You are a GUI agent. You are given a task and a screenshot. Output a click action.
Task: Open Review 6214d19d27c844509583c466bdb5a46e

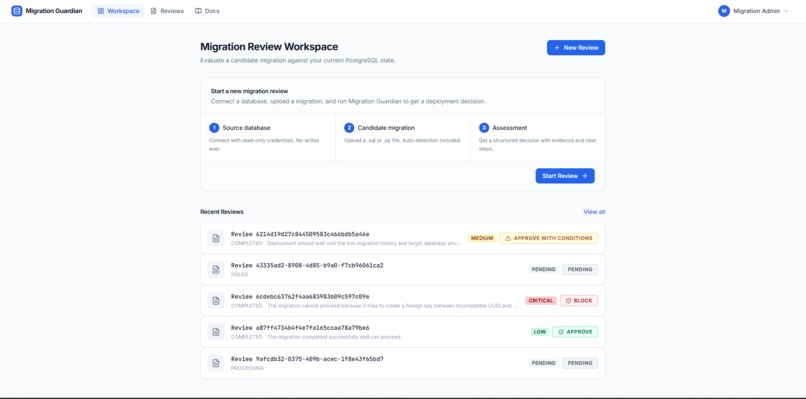tap(402, 239)
